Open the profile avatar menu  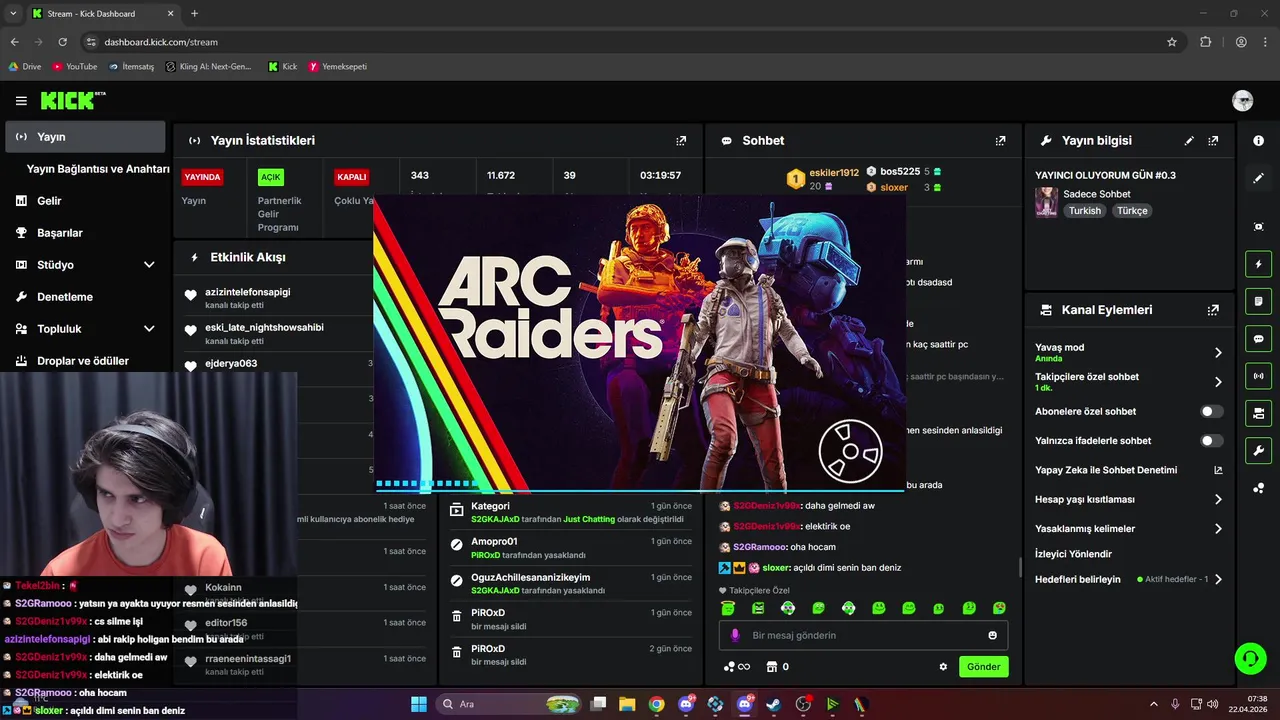1243,100
